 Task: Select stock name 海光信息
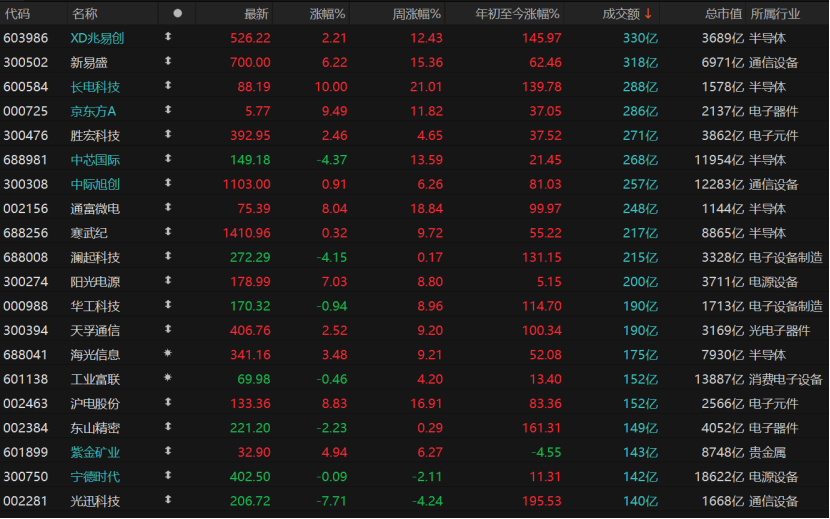(x=95, y=355)
